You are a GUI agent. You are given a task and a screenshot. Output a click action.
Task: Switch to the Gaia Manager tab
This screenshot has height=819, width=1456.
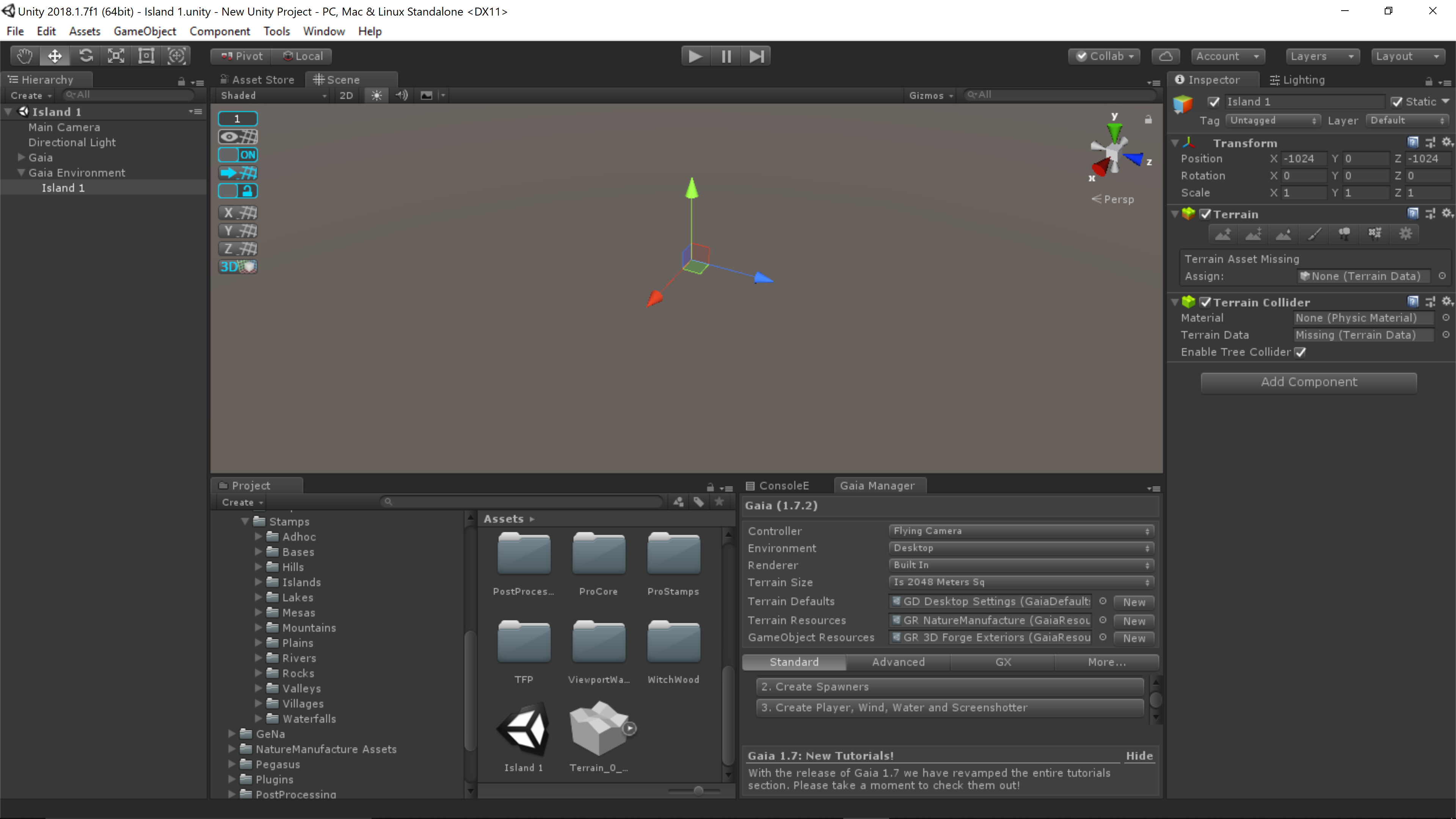[x=879, y=485]
